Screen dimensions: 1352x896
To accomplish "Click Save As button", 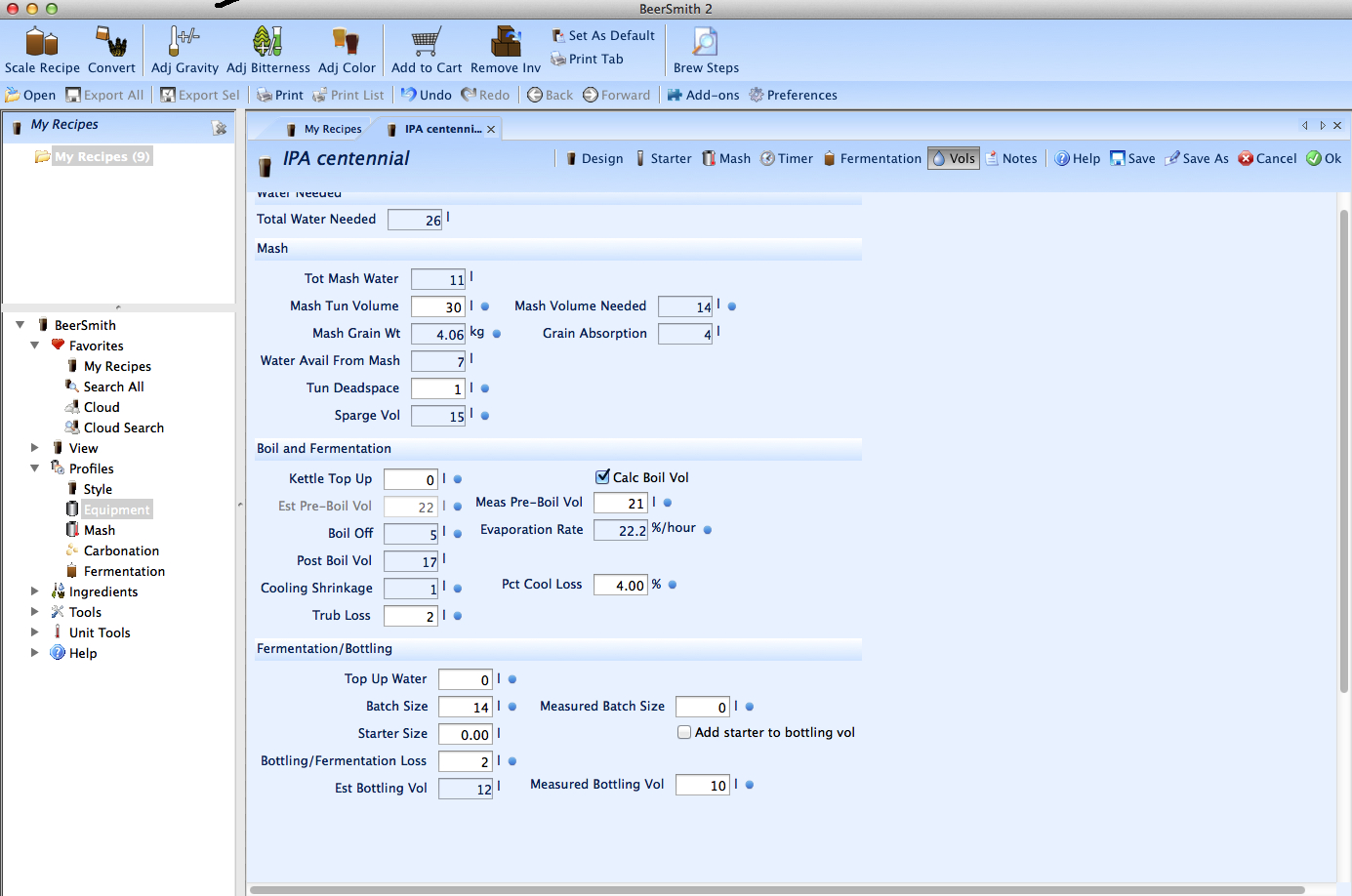I will [1197, 158].
